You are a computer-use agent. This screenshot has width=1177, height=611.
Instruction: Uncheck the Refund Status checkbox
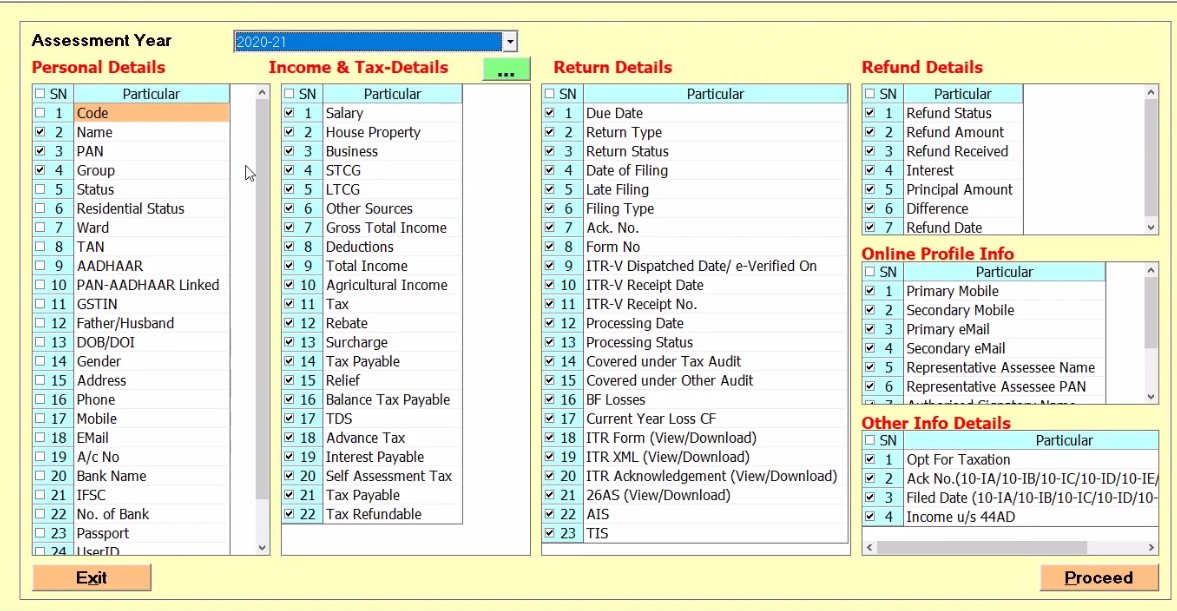click(x=869, y=114)
